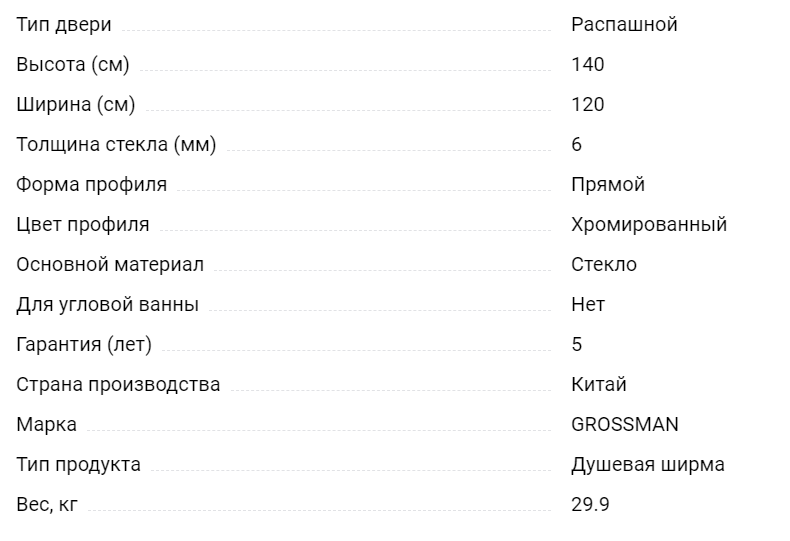Click the 'Ширина (см)' label
Image resolution: width=790 pixels, height=541 pixels.
click(x=76, y=105)
